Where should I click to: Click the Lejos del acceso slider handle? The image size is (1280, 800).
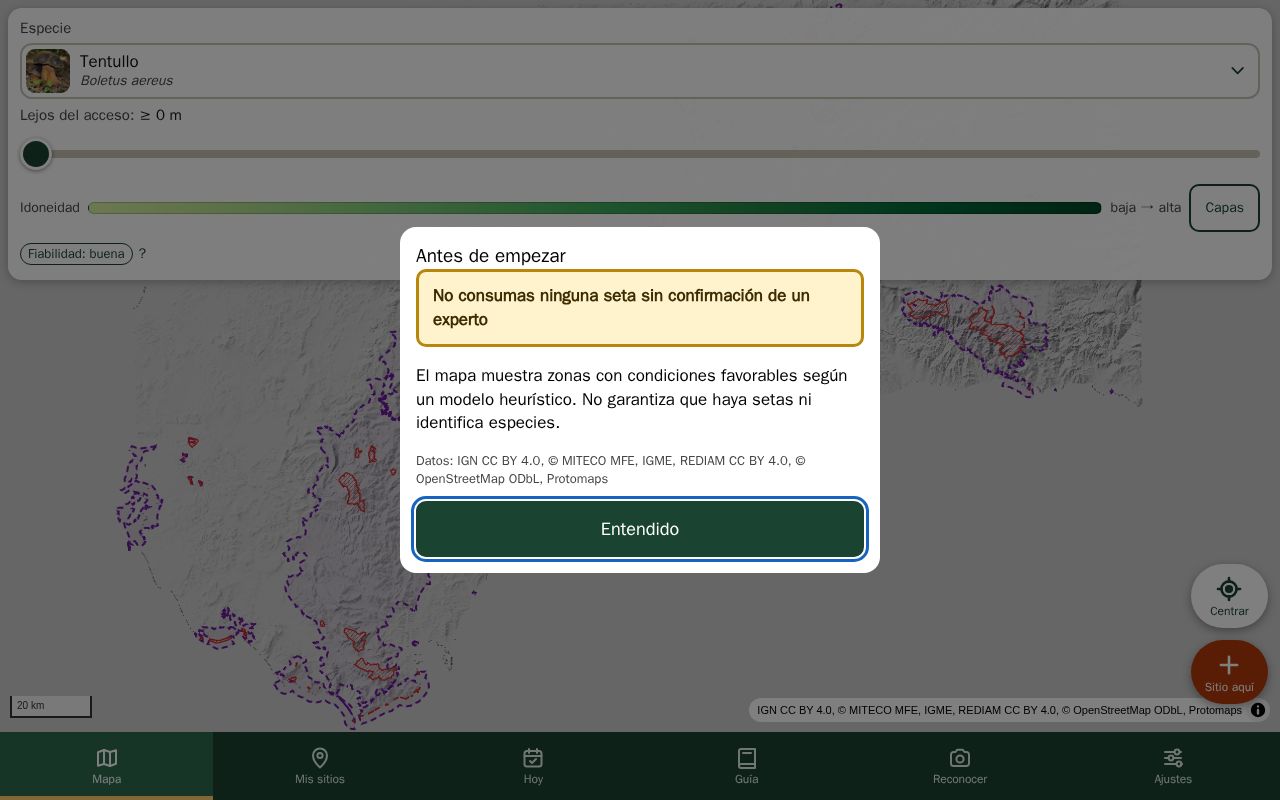[36, 154]
